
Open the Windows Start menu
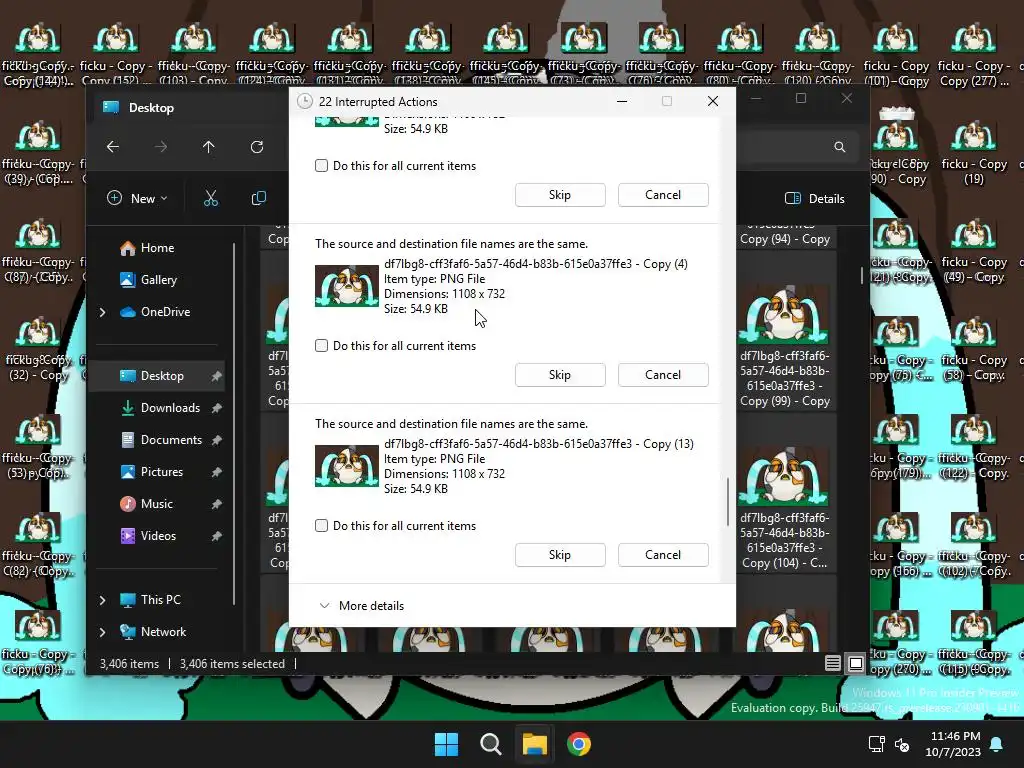447,744
